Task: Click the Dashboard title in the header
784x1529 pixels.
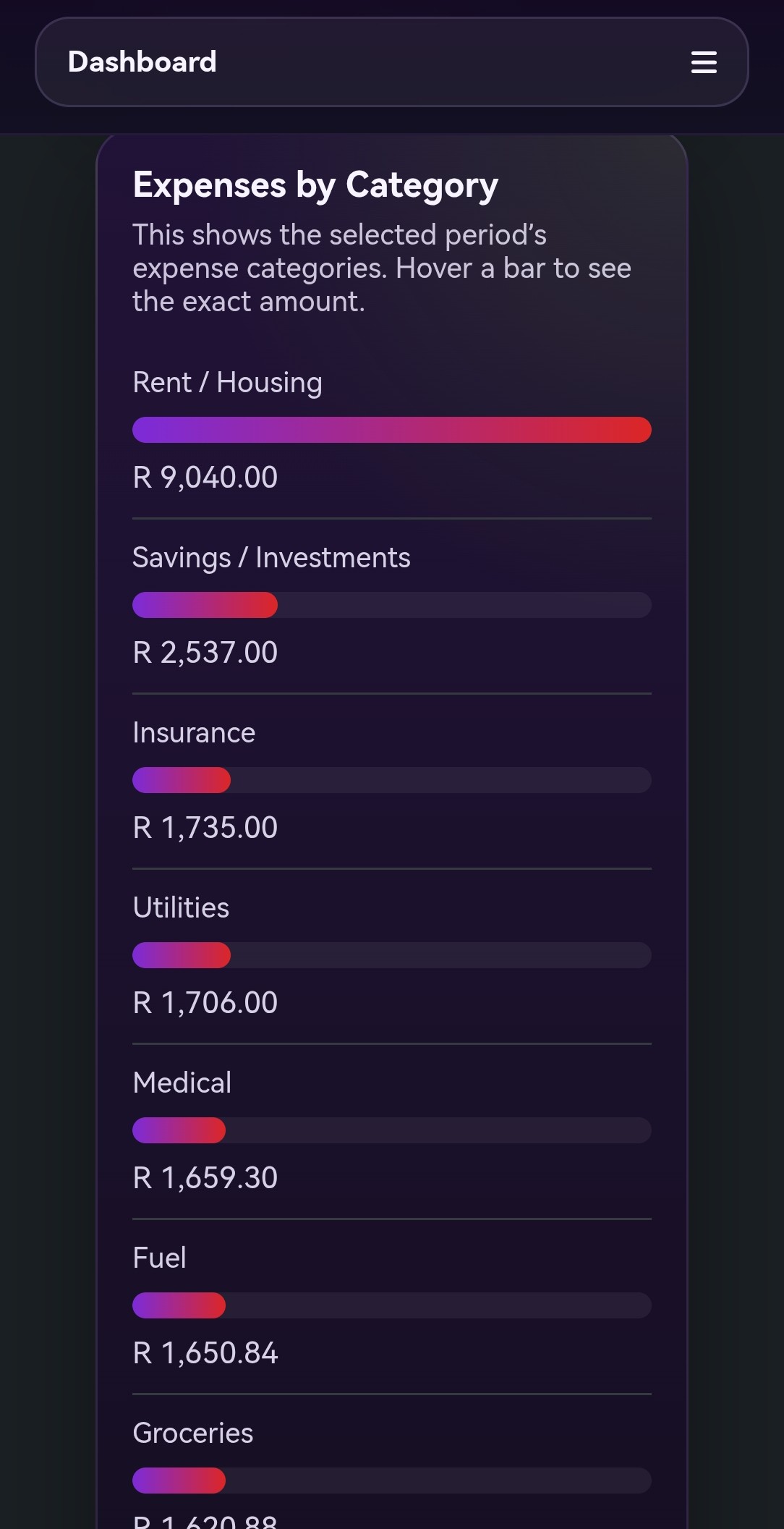Action: pos(142,62)
